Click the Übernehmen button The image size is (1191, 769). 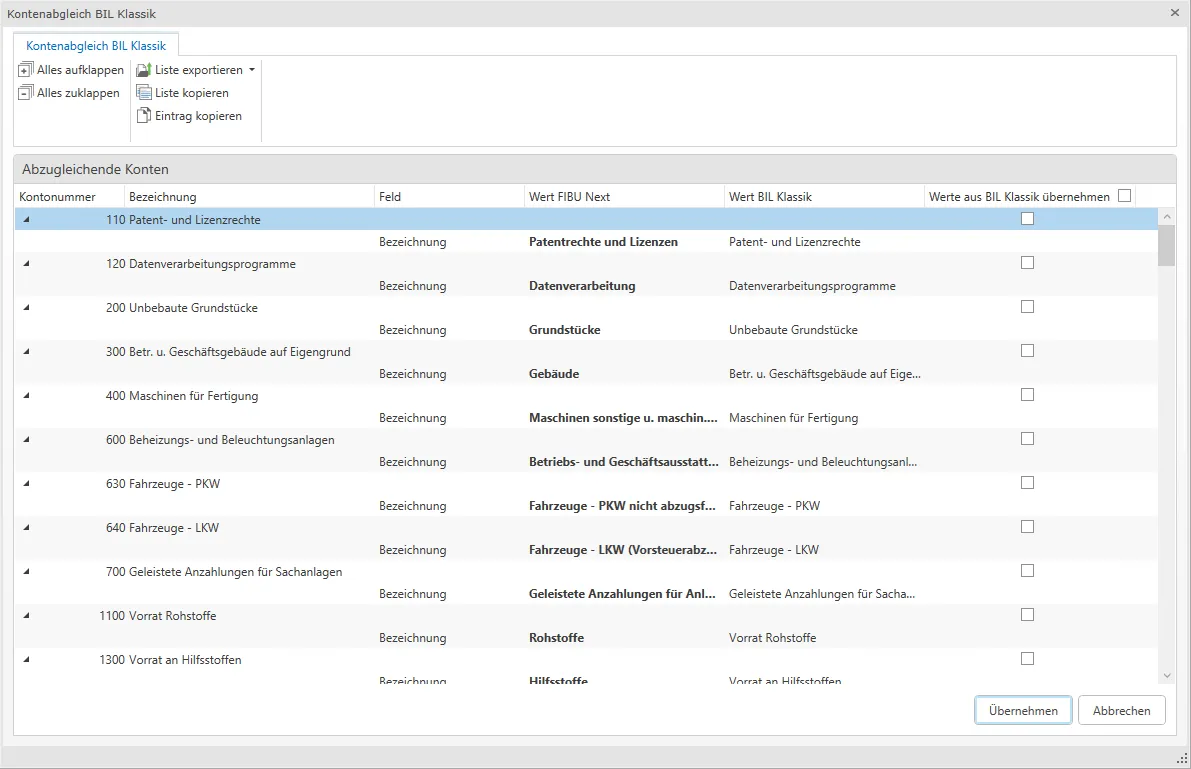(1023, 710)
